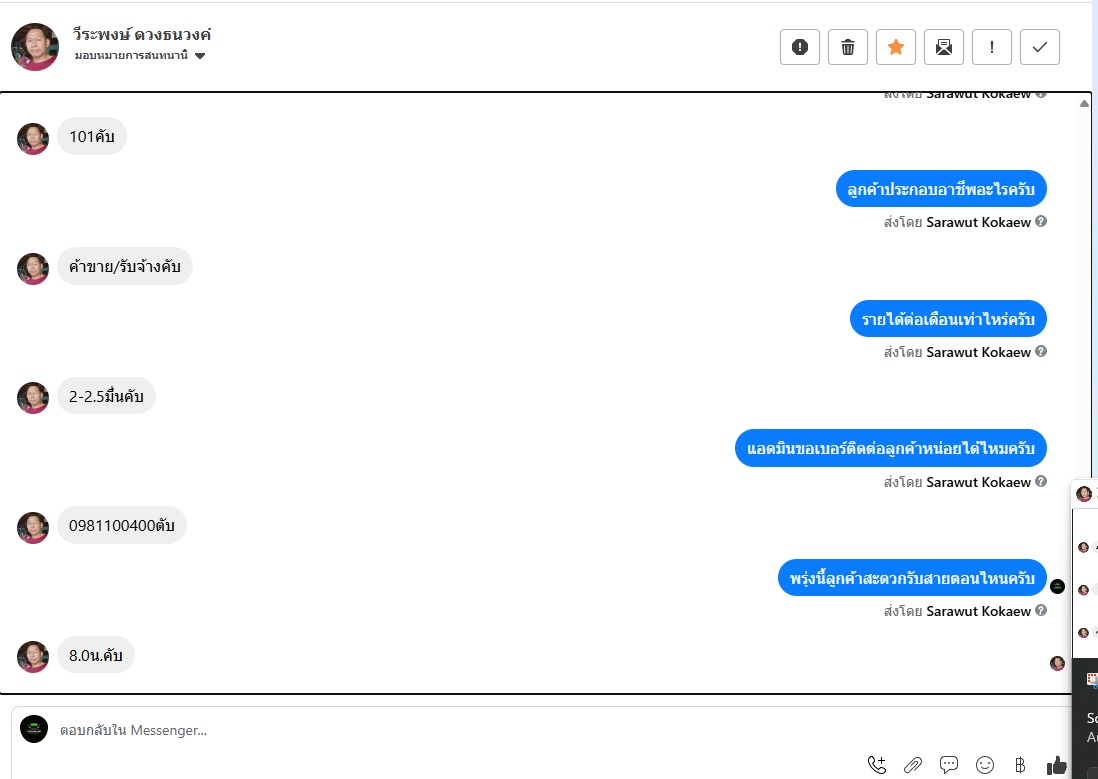
Task: Delete conversation using trash icon
Action: (847, 47)
